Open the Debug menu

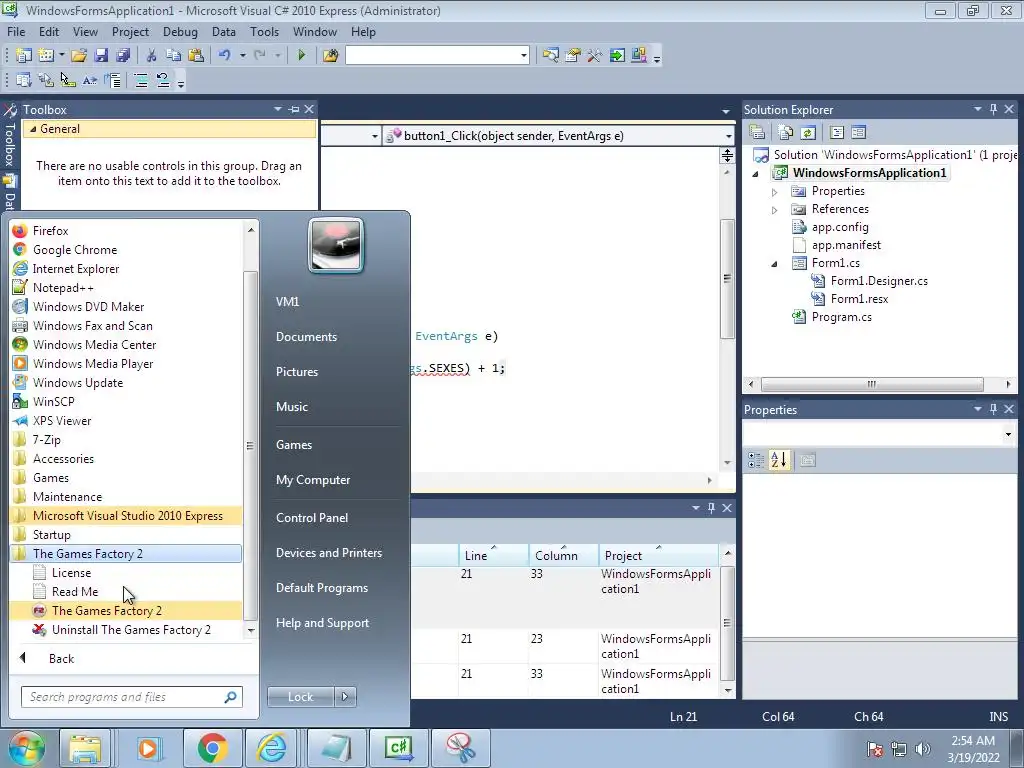pyautogui.click(x=180, y=32)
